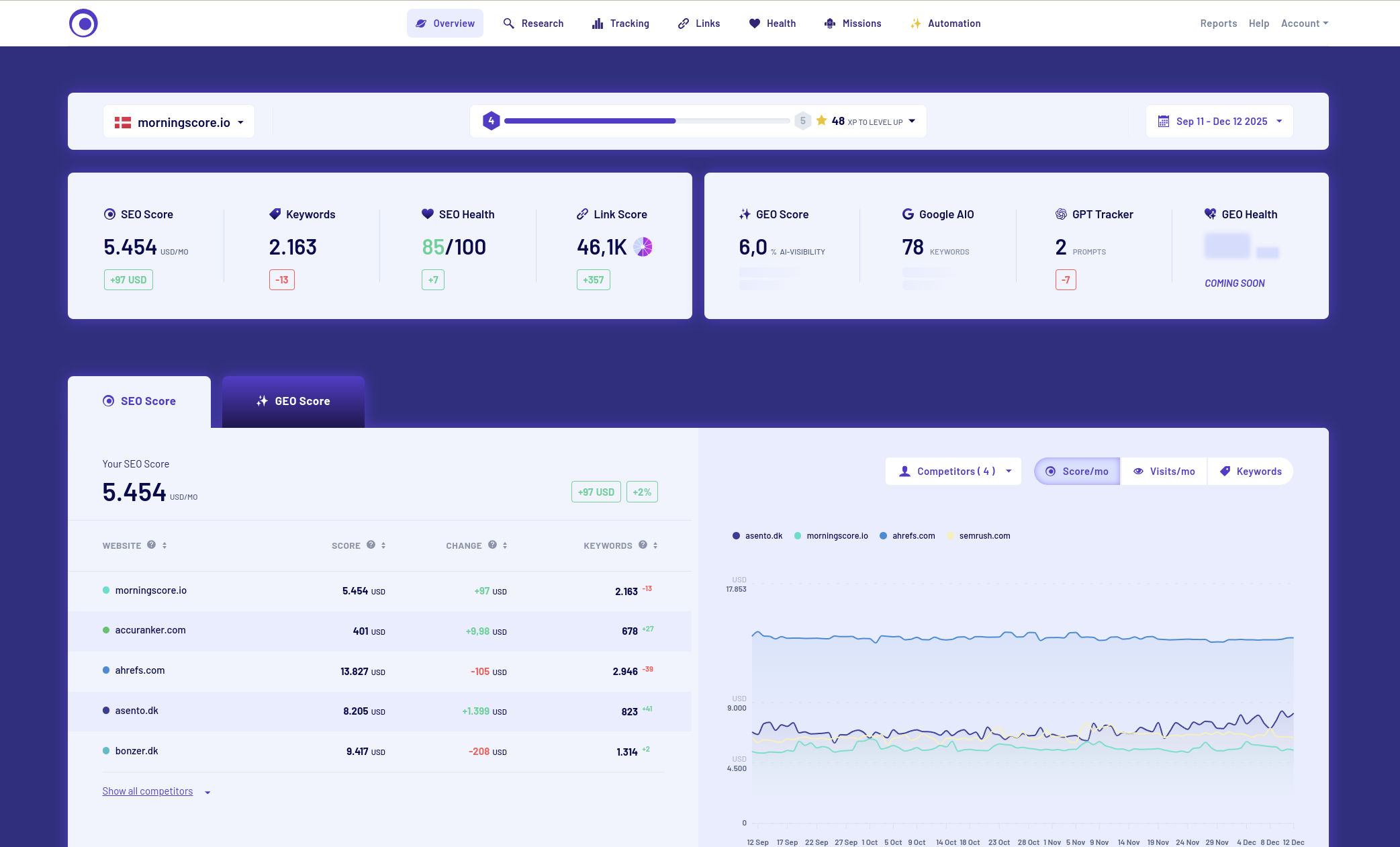
Task: Click the Health heart icon
Action: click(754, 23)
